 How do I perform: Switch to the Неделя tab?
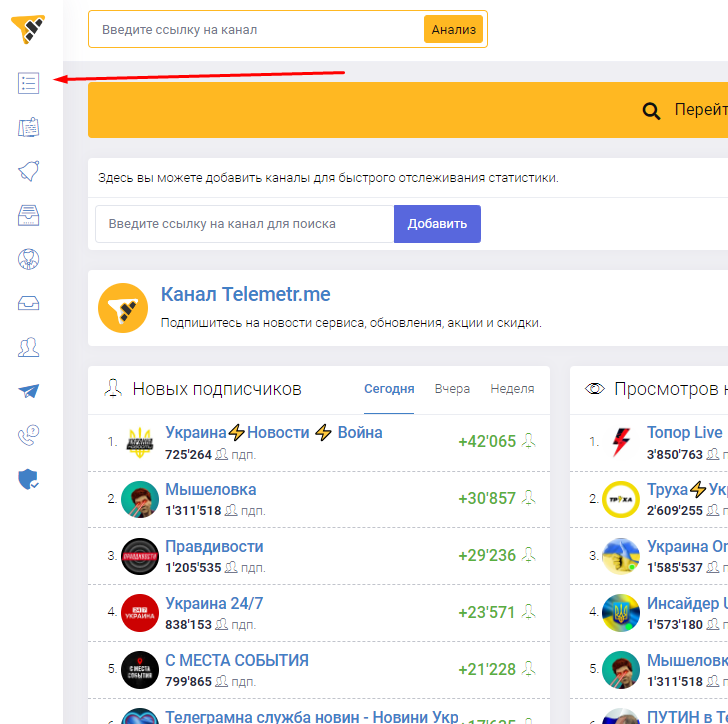(512, 389)
